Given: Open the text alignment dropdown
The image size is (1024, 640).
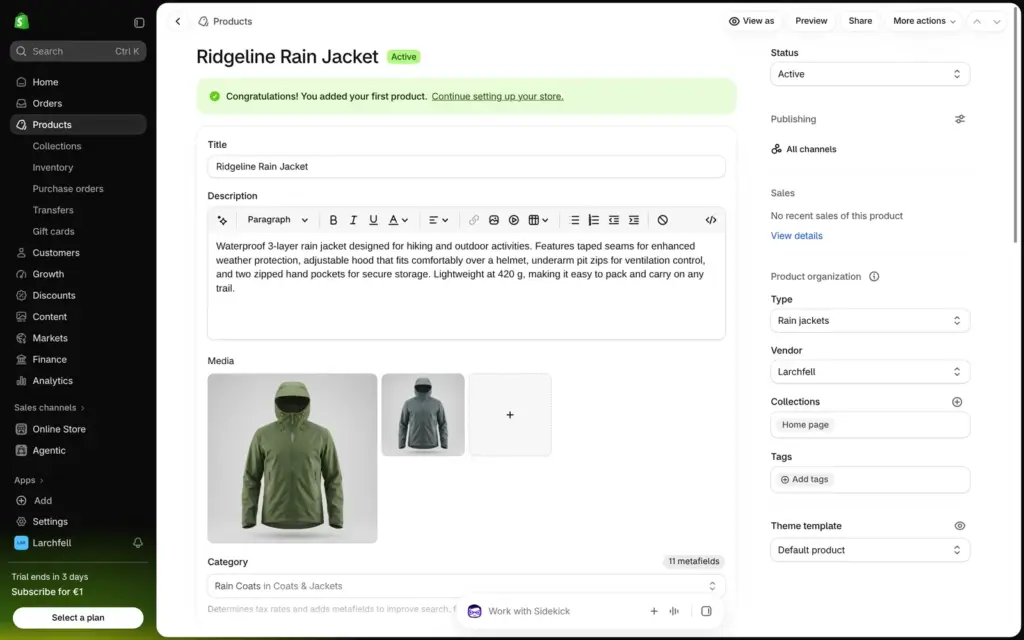Looking at the screenshot, I should point(438,220).
